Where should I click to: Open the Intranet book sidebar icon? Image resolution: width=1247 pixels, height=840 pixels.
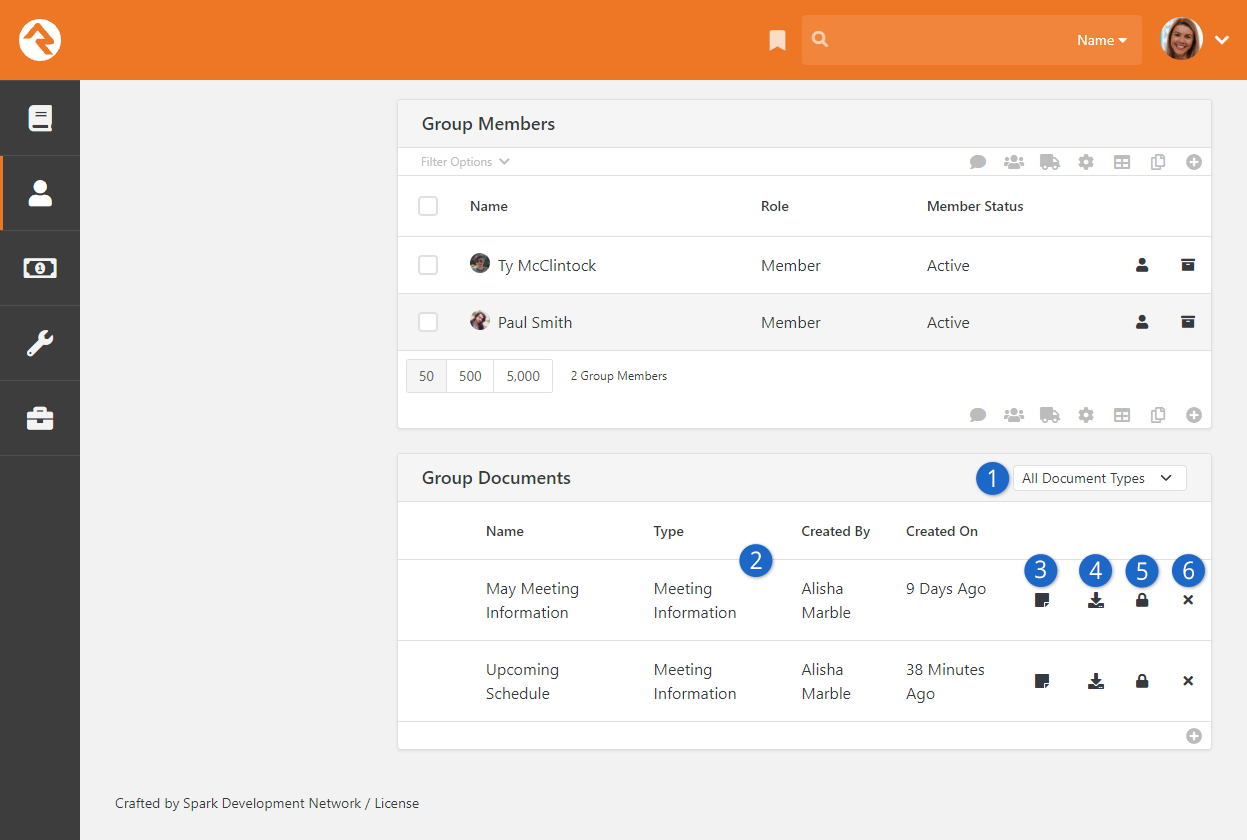pyautogui.click(x=40, y=118)
